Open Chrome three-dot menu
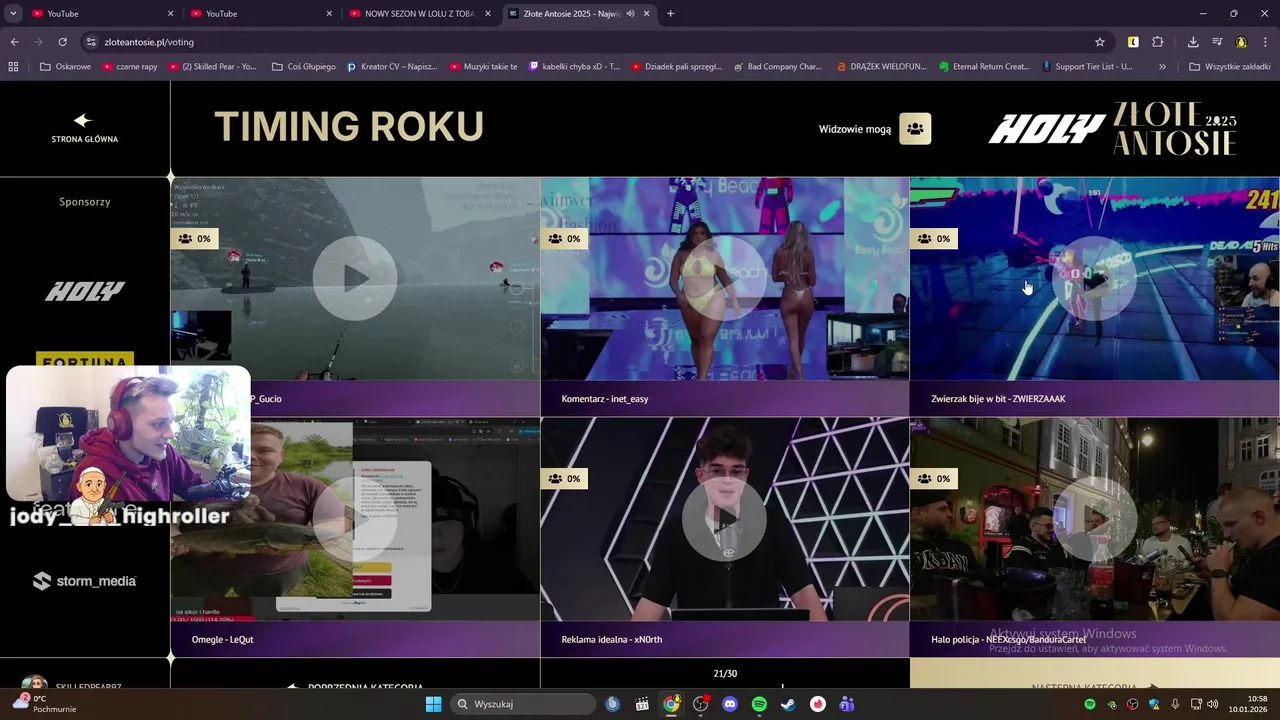 point(1265,42)
